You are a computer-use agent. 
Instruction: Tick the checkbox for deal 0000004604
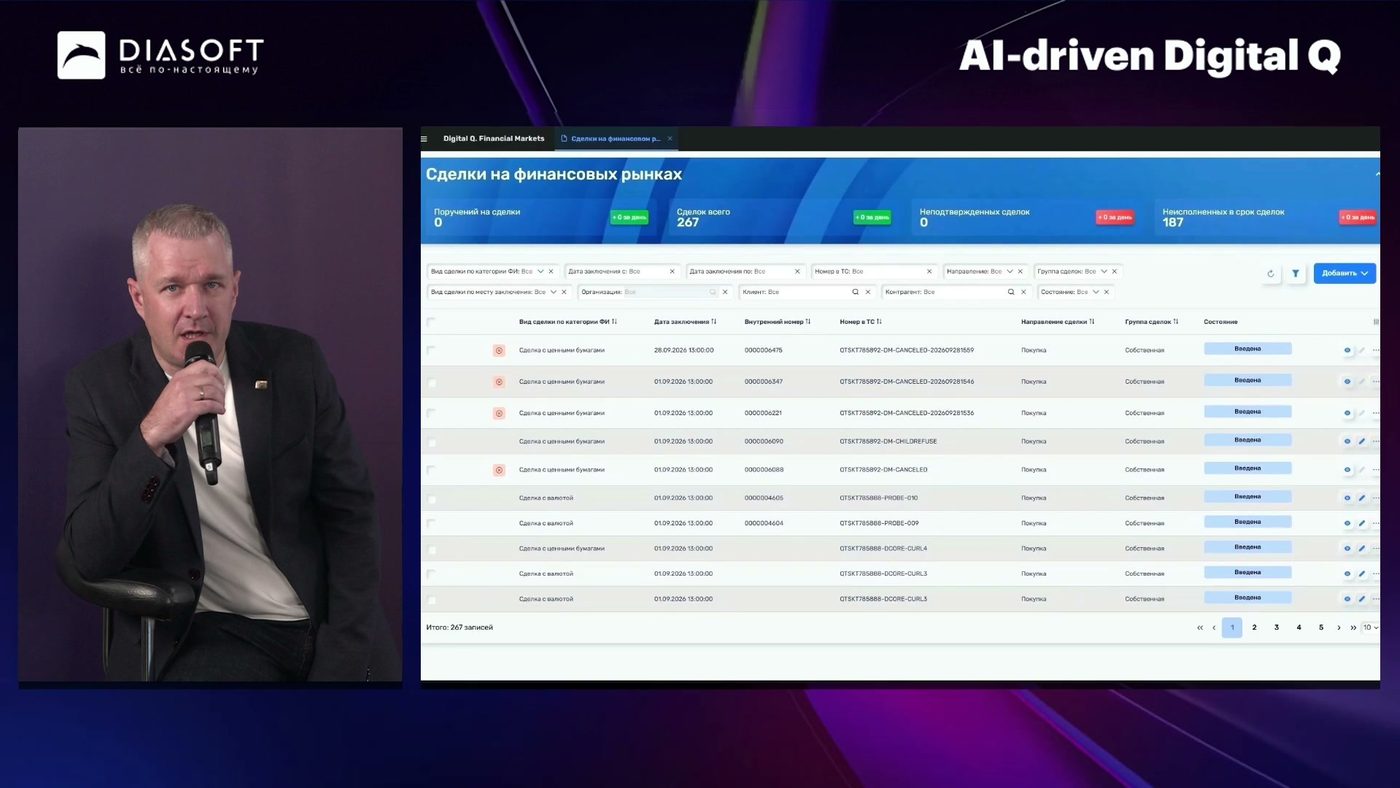431,523
